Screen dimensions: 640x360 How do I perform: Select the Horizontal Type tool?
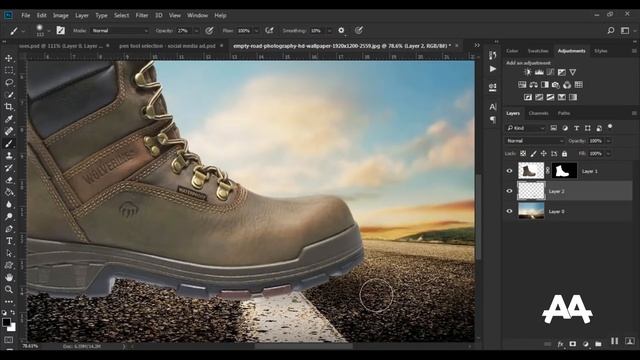[x=9, y=241]
